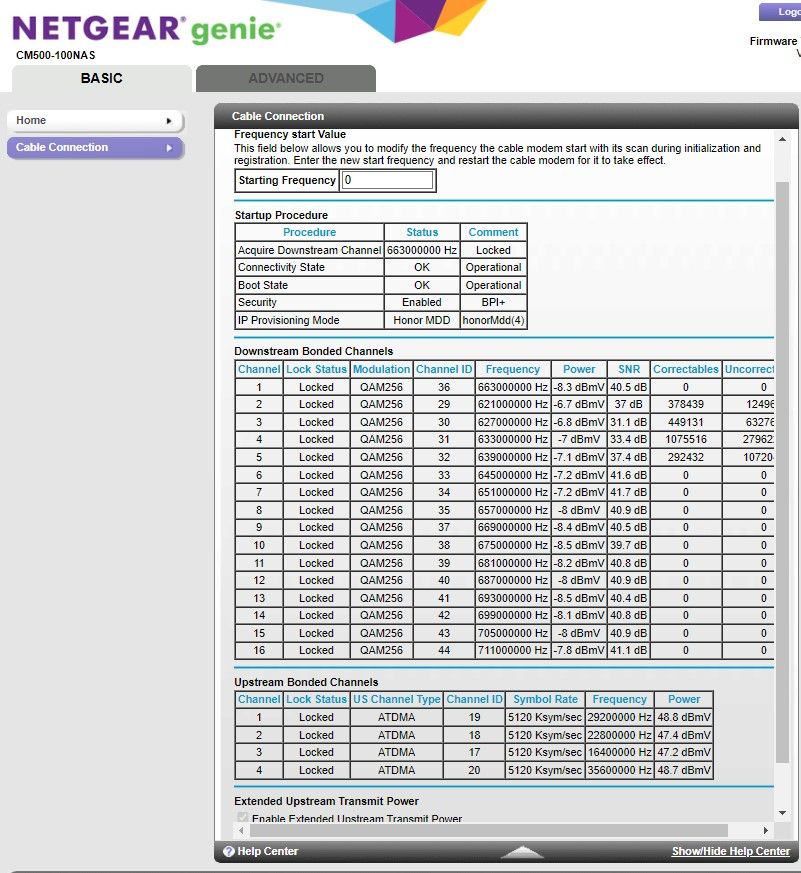Switch to the ADVANCED tab
This screenshot has height=873, width=801.
tap(286, 79)
